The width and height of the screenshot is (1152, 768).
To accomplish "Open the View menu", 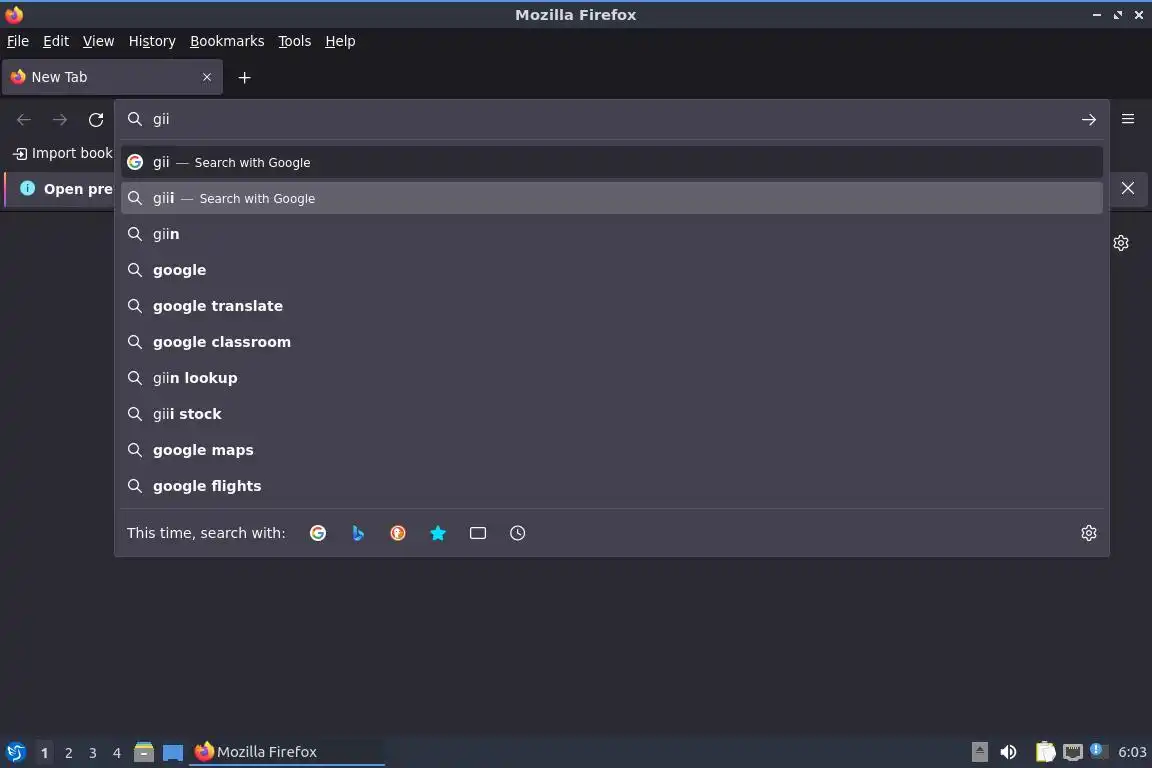I will pyautogui.click(x=98, y=41).
